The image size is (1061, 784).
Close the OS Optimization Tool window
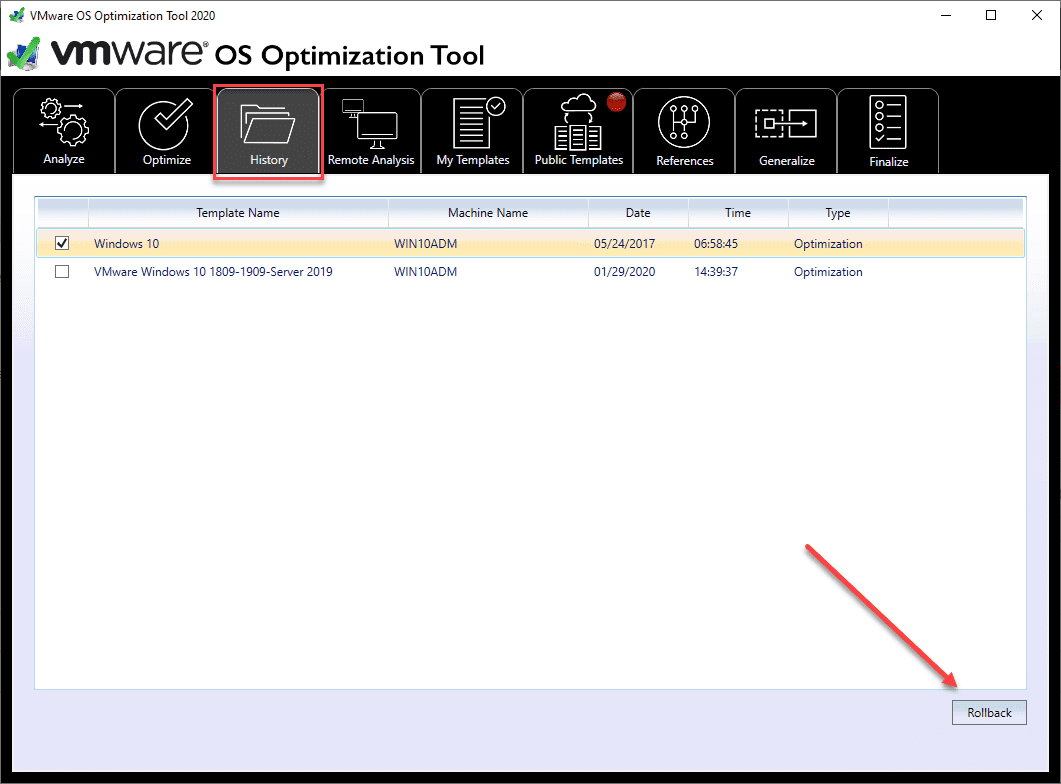(1037, 15)
